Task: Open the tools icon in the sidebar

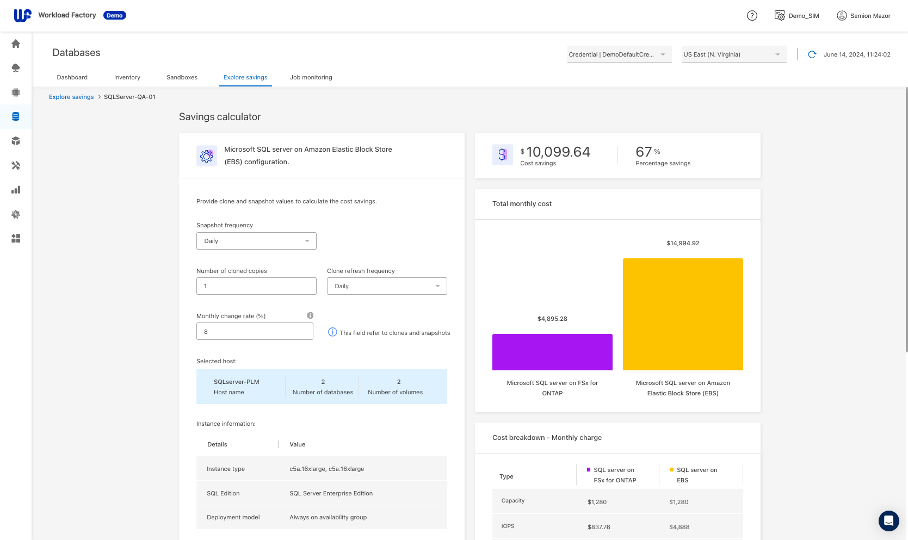Action: pyautogui.click(x=15, y=165)
